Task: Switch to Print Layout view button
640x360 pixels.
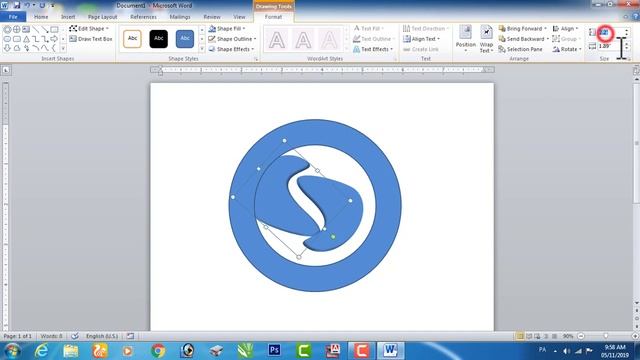Action: tap(520, 336)
